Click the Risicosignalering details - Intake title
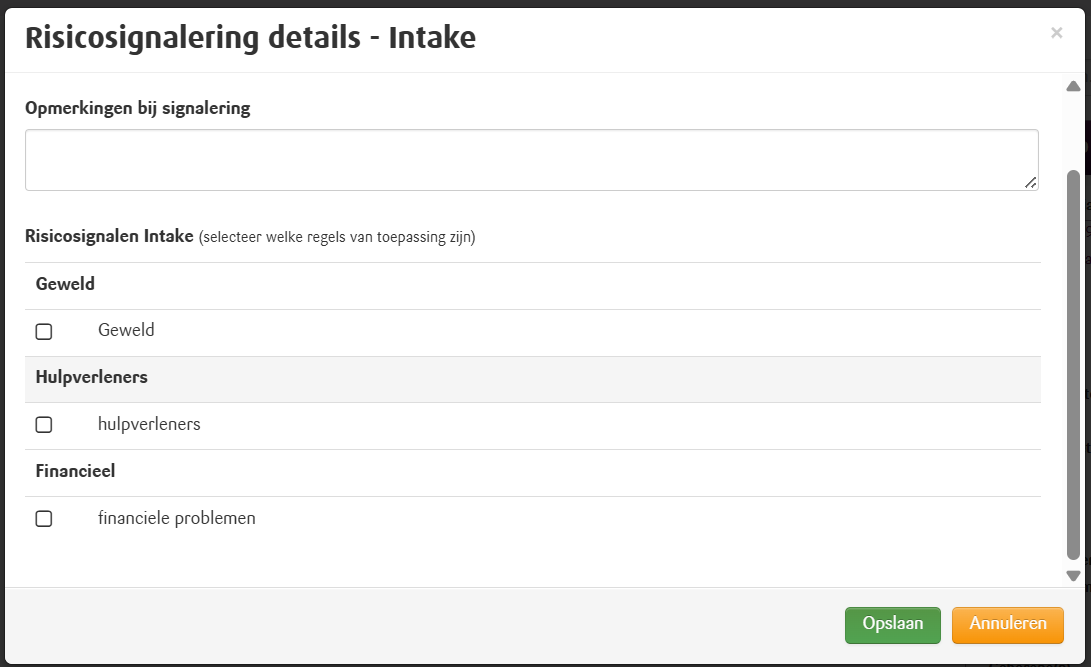Image resolution: width=1091 pixels, height=667 pixels. point(250,38)
